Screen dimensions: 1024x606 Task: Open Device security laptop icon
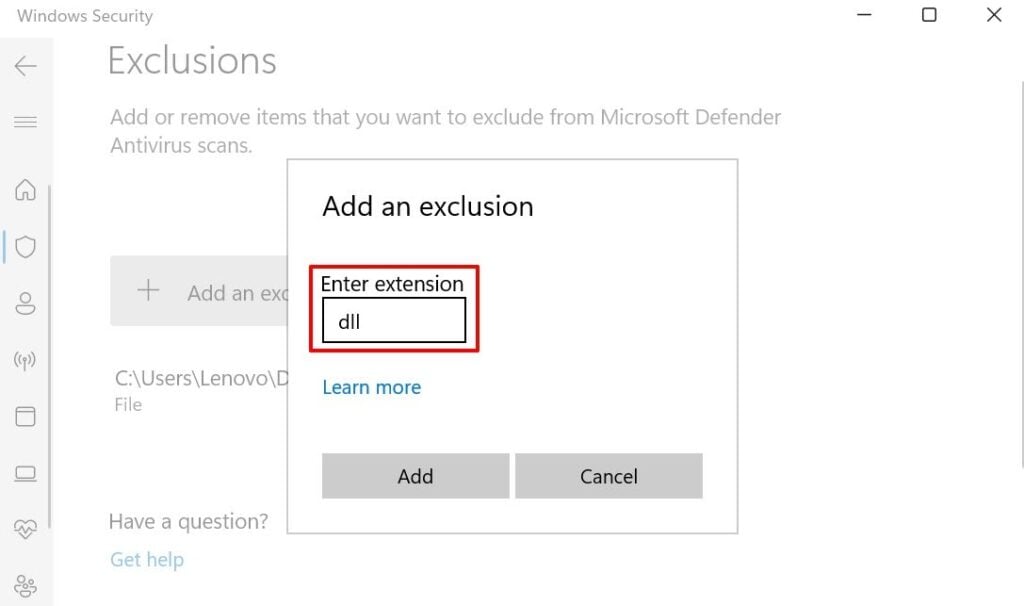25,473
